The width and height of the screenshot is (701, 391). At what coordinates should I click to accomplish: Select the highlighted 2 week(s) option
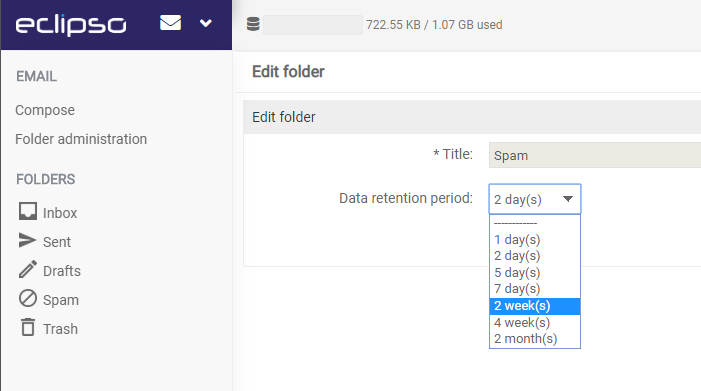[535, 306]
